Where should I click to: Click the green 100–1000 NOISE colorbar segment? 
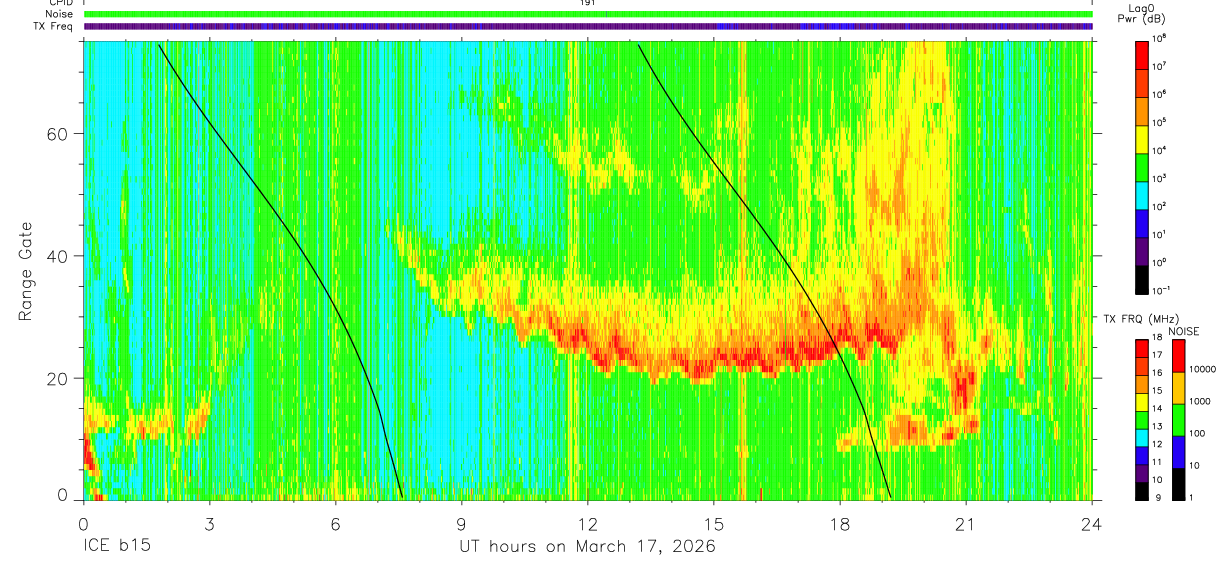1178,420
